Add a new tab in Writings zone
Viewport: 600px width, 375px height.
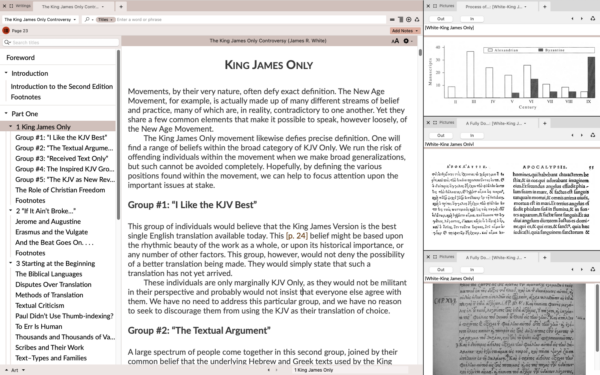[x=121, y=7]
